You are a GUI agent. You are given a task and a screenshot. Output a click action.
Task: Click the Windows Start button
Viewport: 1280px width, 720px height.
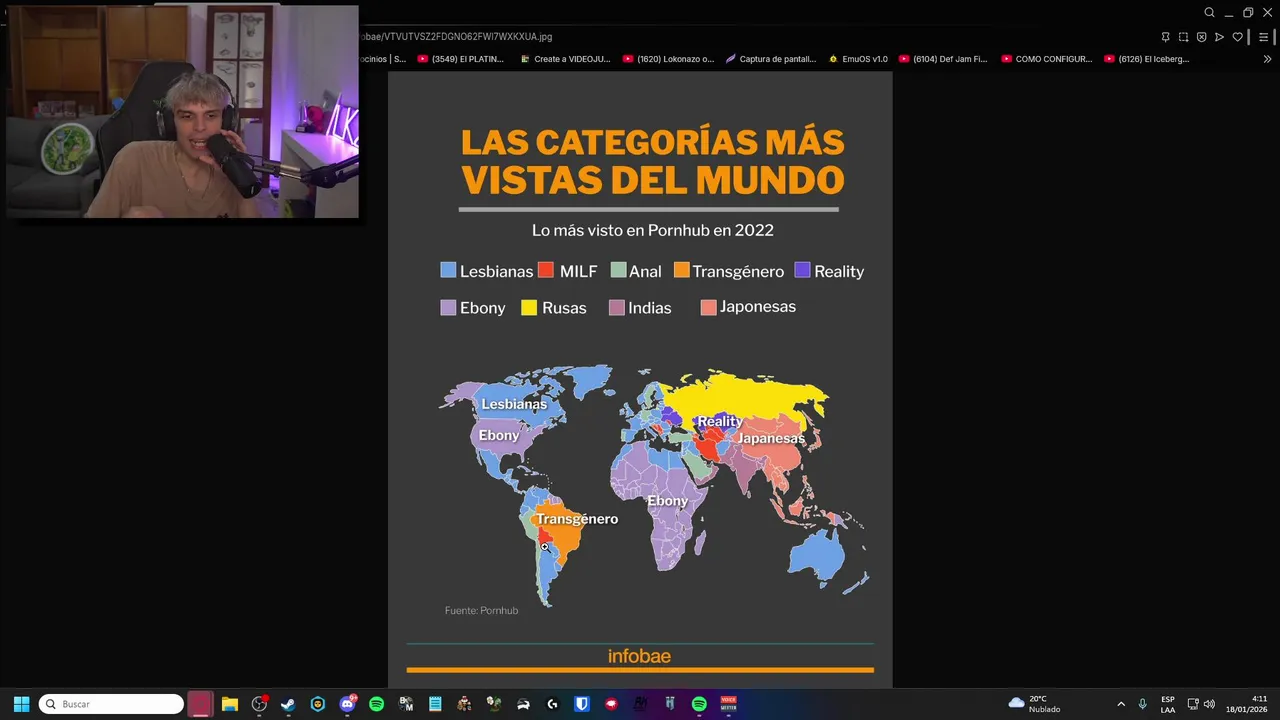pyautogui.click(x=21, y=704)
